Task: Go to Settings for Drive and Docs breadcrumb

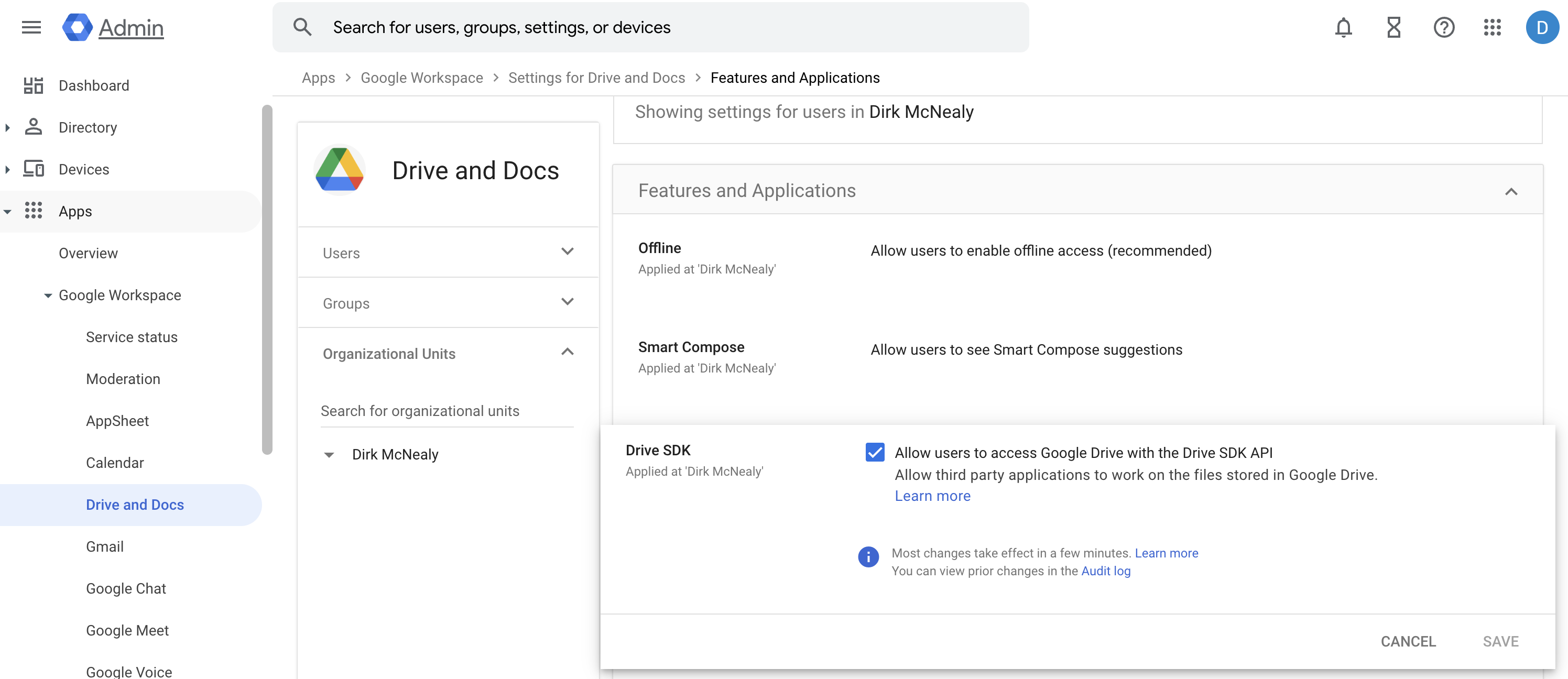Action: click(x=596, y=78)
